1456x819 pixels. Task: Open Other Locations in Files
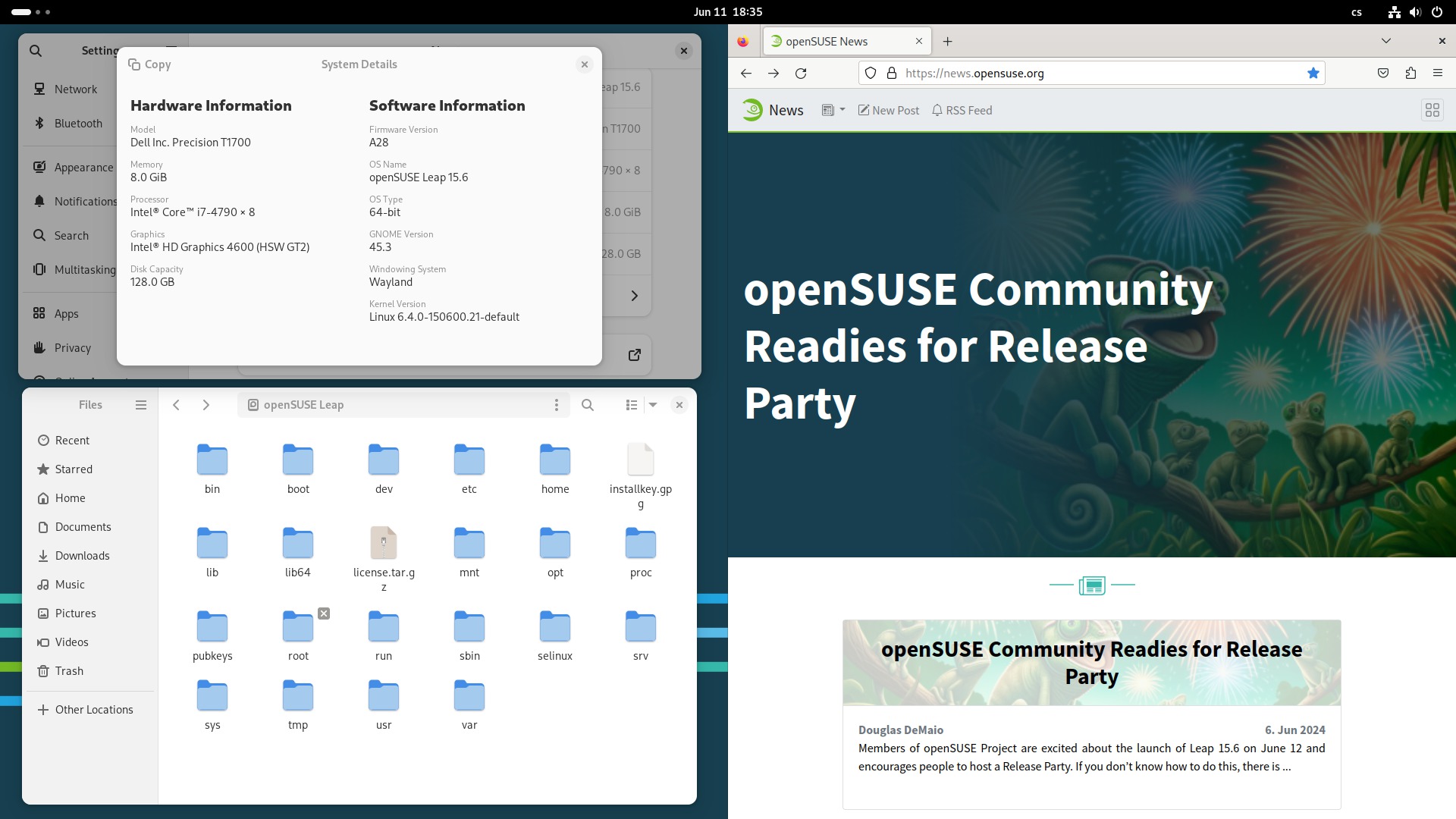[90, 710]
